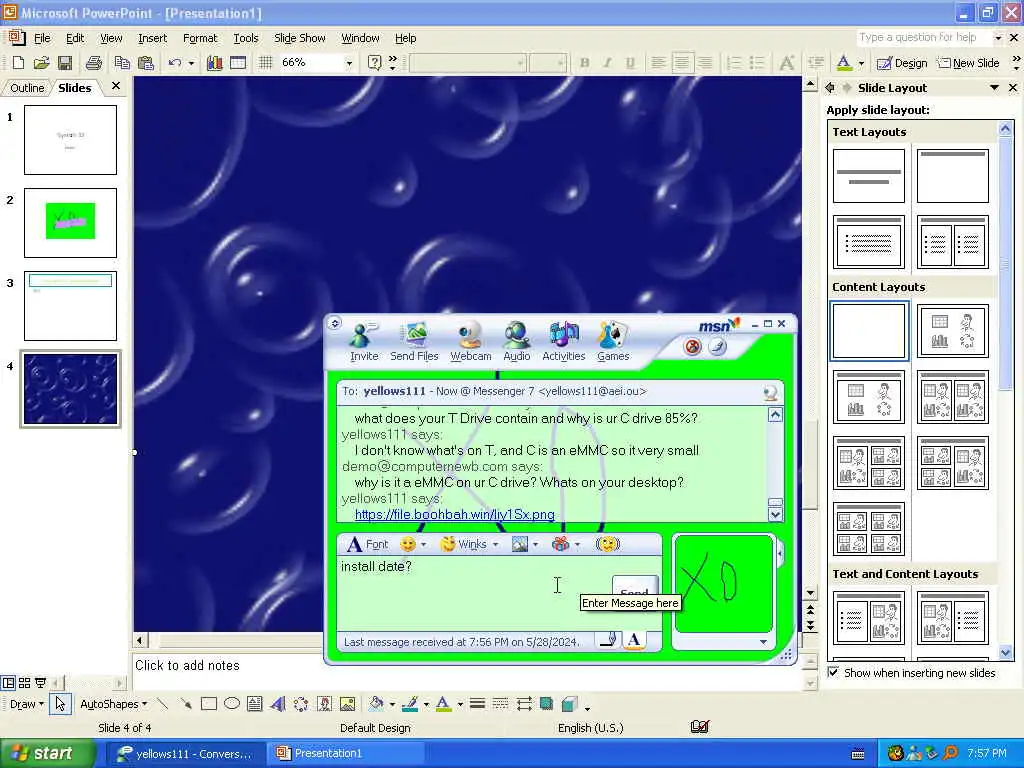This screenshot has height=768, width=1024.
Task: Toggle Show when inserting new slides checkbox
Action: (x=833, y=672)
